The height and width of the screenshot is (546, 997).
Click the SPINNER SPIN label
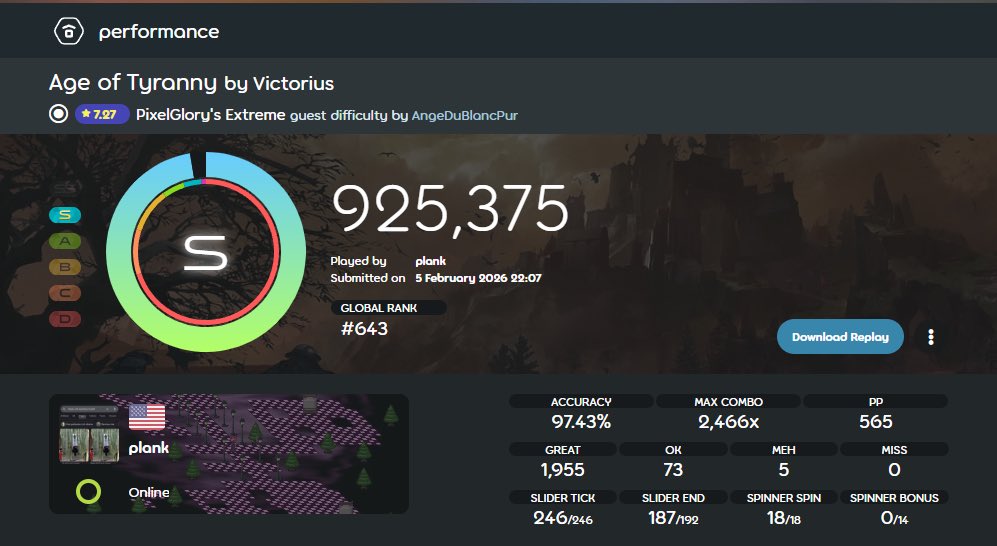tap(783, 498)
